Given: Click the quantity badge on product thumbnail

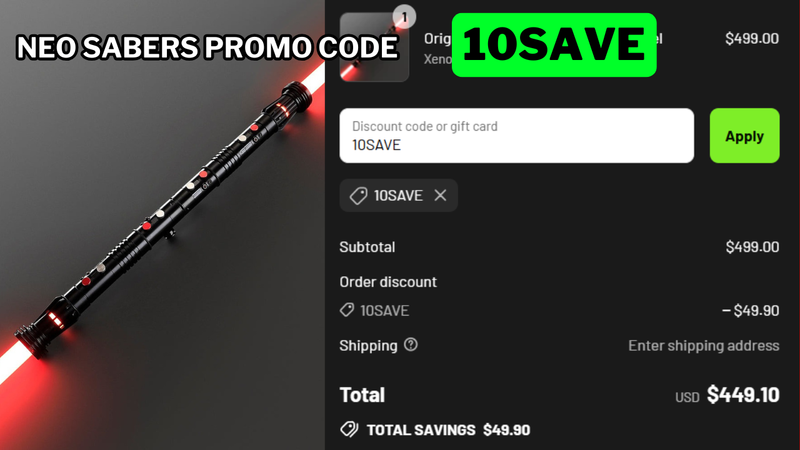Looking at the screenshot, I should pyautogui.click(x=404, y=17).
